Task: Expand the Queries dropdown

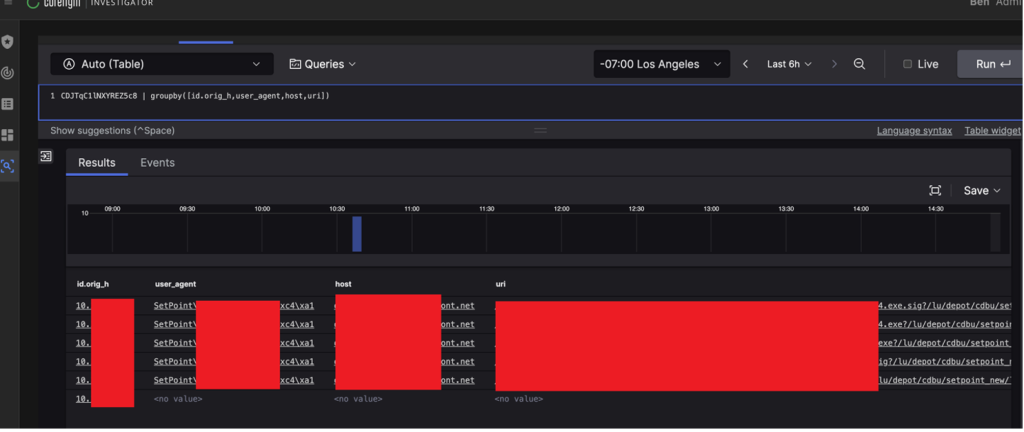Action: point(322,64)
